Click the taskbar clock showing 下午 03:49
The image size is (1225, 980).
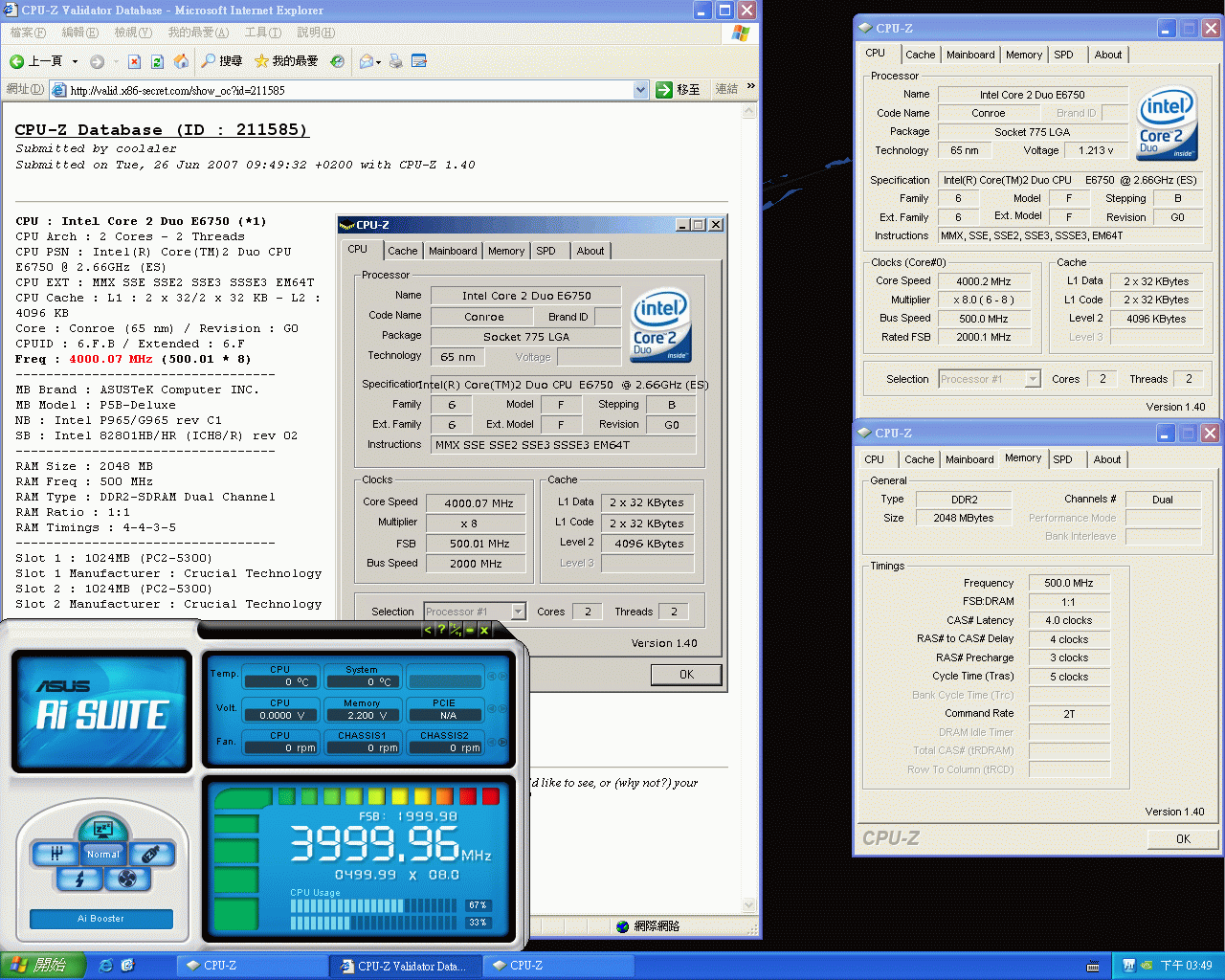coord(1187,966)
